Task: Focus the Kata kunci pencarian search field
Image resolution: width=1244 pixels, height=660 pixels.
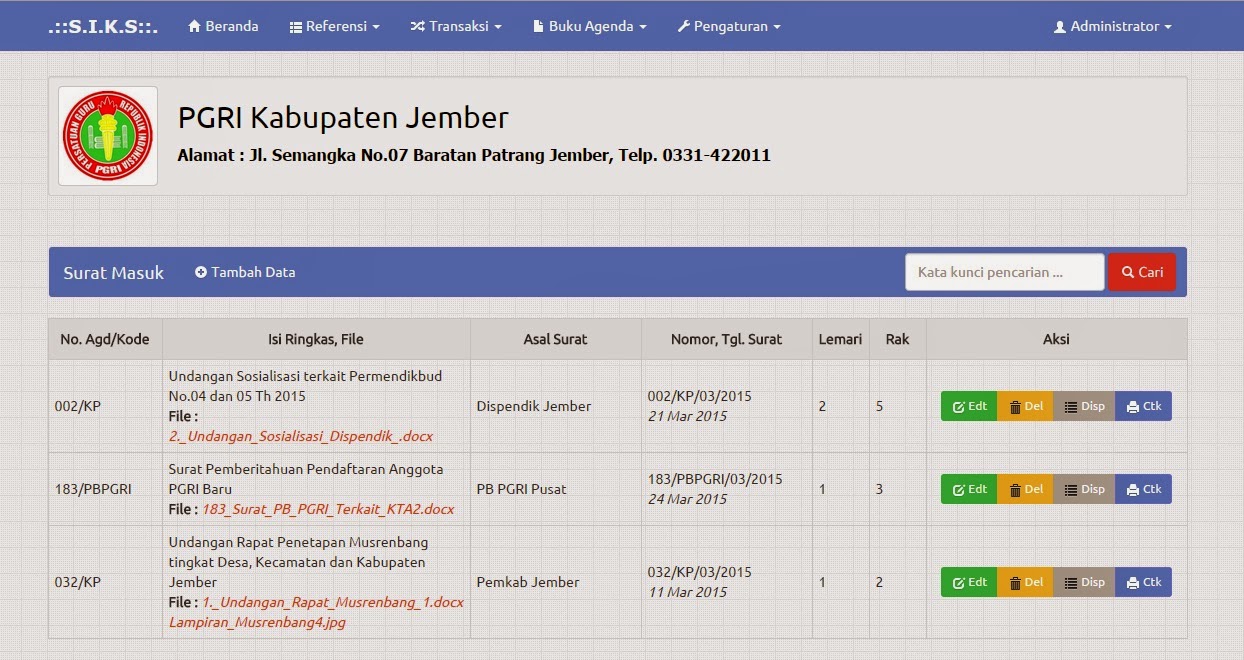Action: [x=1005, y=272]
